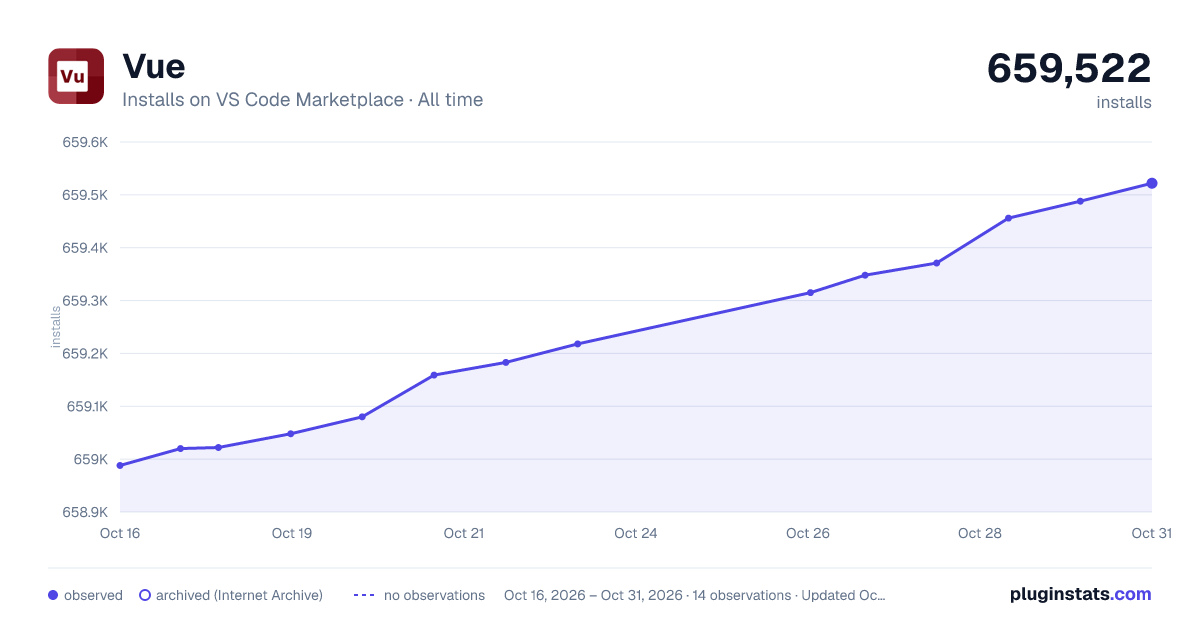The height and width of the screenshot is (630, 1200).
Task: Click the 'archived (Internet Archive)' legend circle
Action: tap(145, 595)
